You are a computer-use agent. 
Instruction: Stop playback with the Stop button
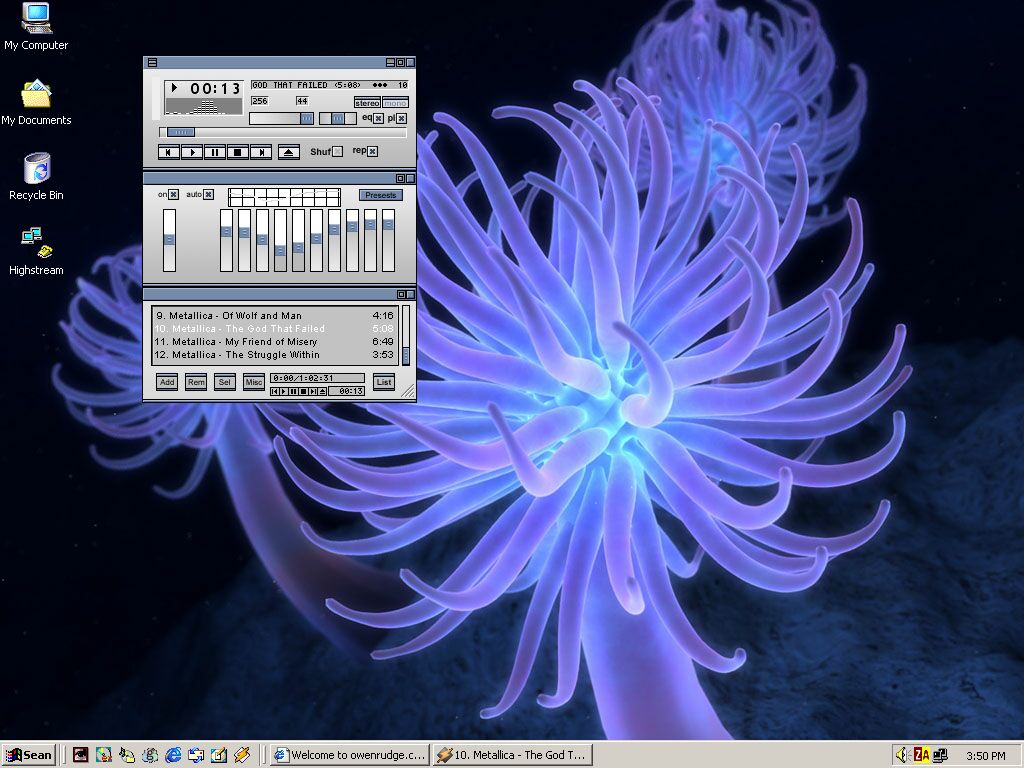(238, 152)
